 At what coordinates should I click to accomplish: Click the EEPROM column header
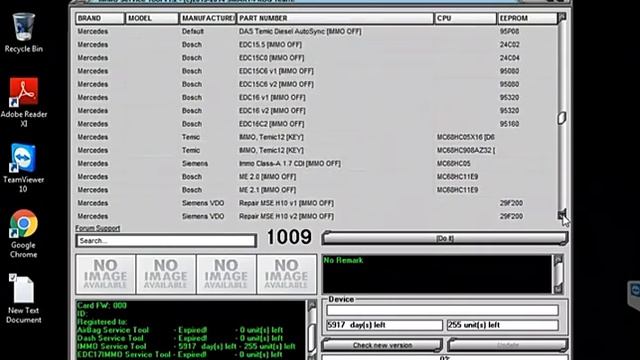(527, 18)
